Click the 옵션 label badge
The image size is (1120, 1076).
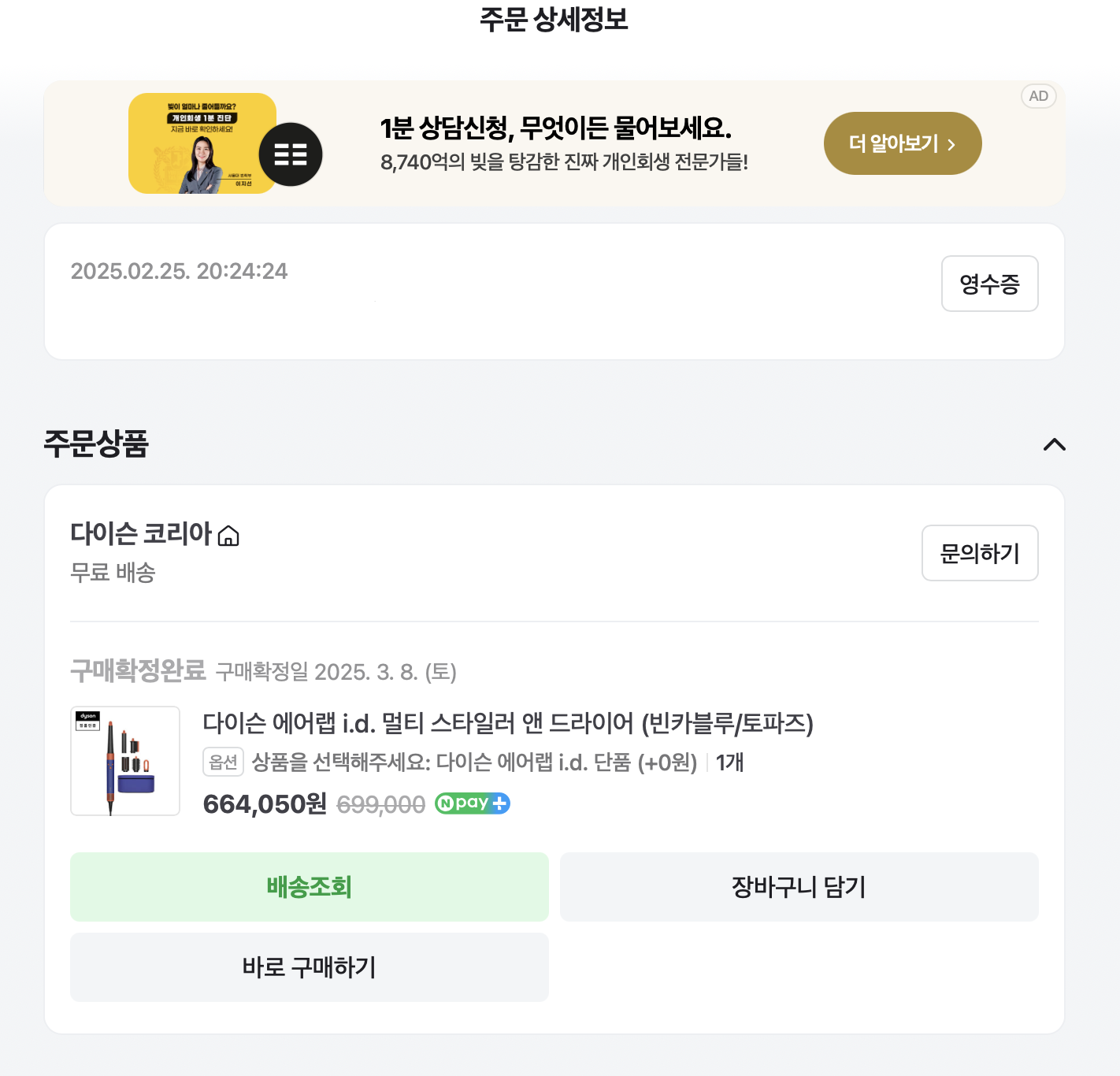pyautogui.click(x=224, y=762)
